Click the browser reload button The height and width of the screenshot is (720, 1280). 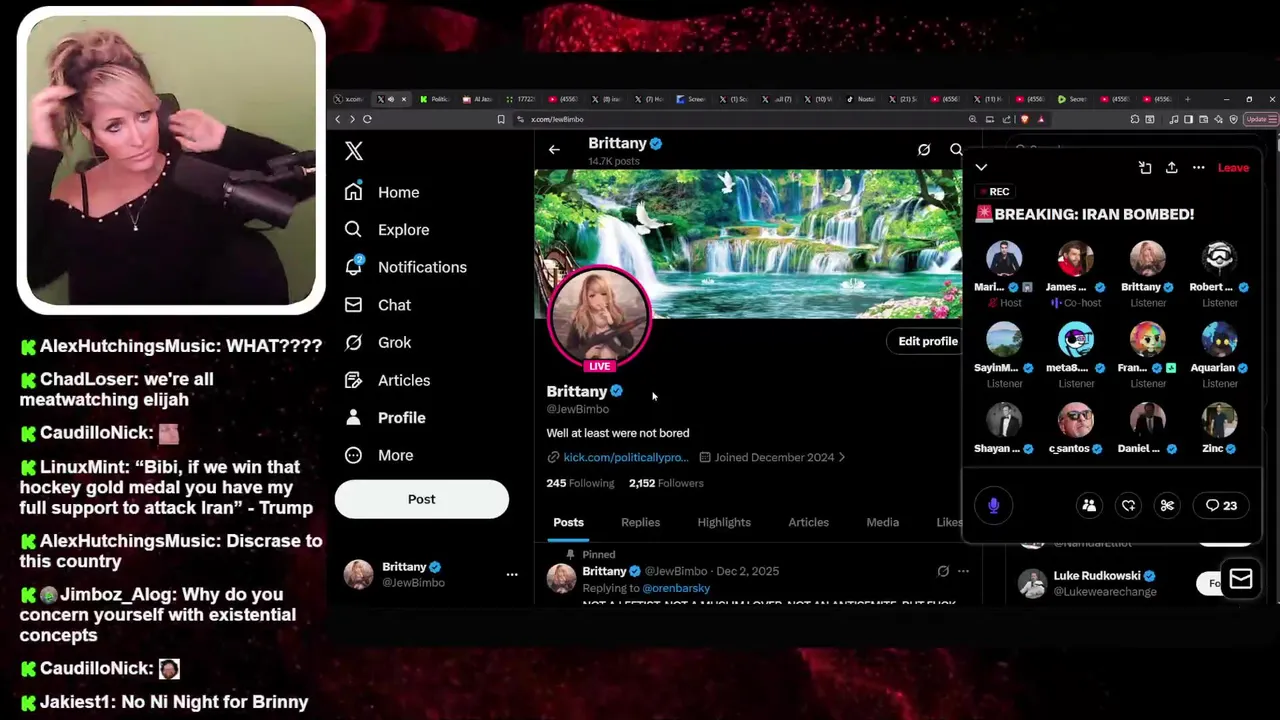click(367, 119)
